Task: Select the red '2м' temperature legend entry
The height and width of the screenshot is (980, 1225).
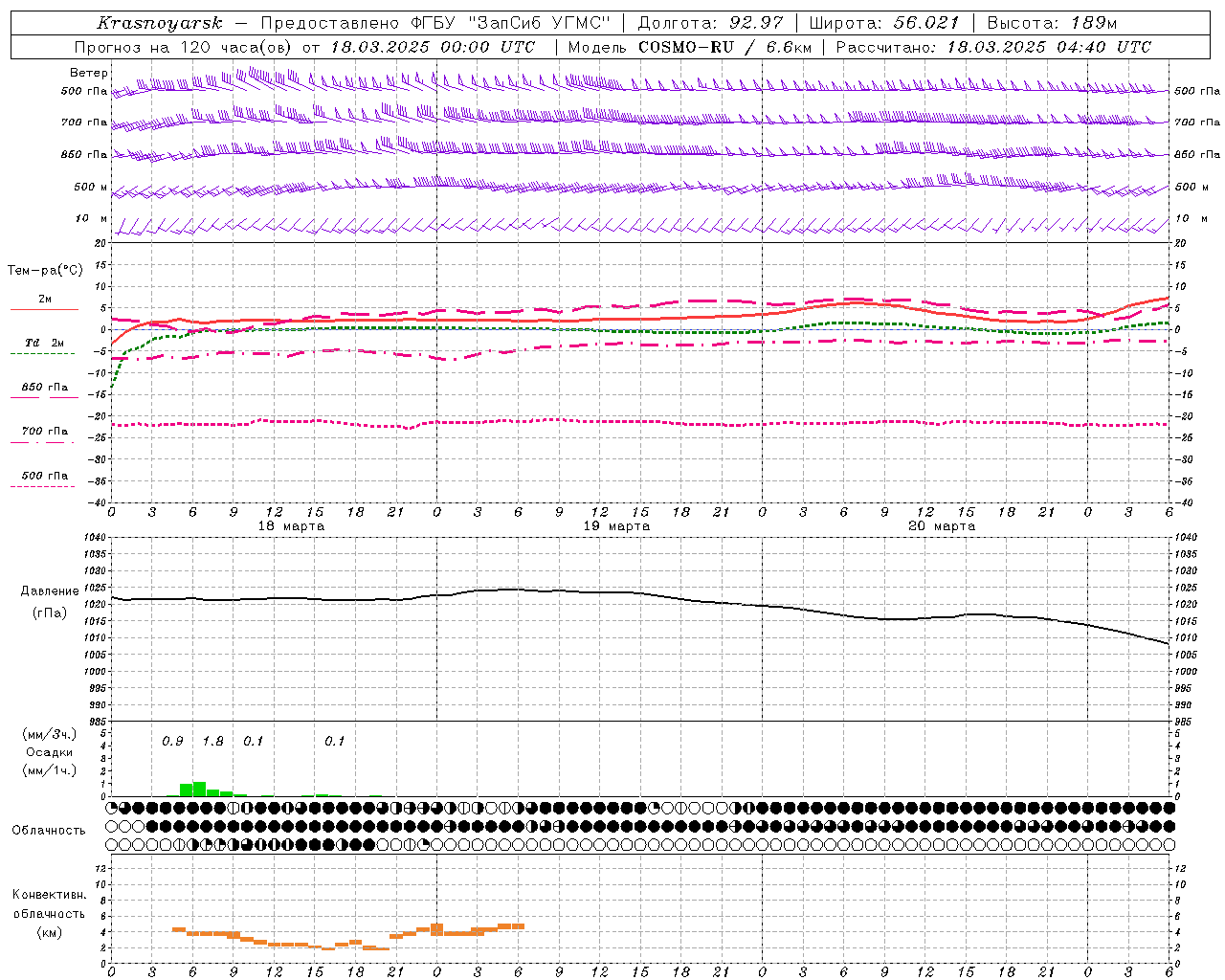Action: (x=44, y=301)
